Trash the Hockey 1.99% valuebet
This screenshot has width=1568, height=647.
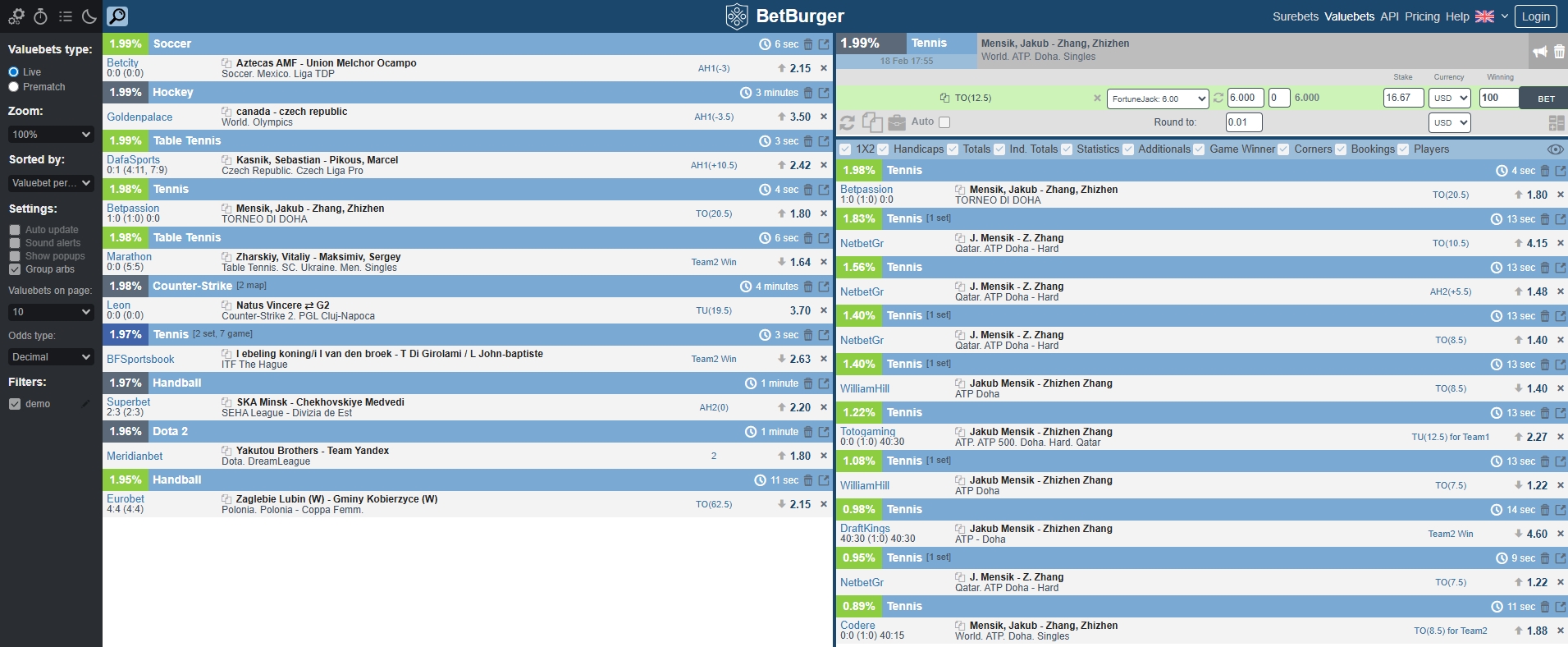coord(808,93)
